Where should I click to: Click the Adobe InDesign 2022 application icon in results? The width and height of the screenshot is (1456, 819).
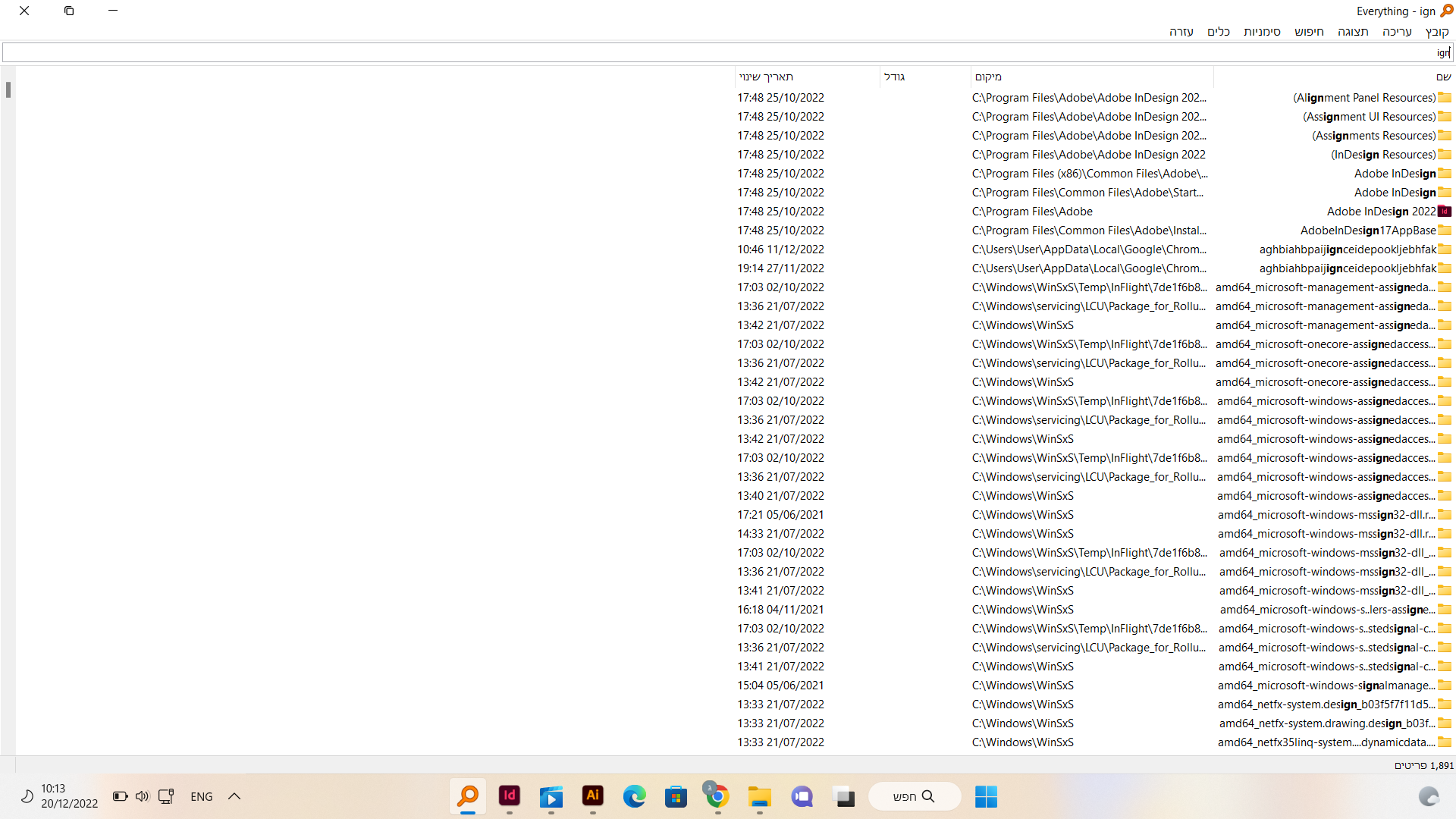click(1445, 212)
